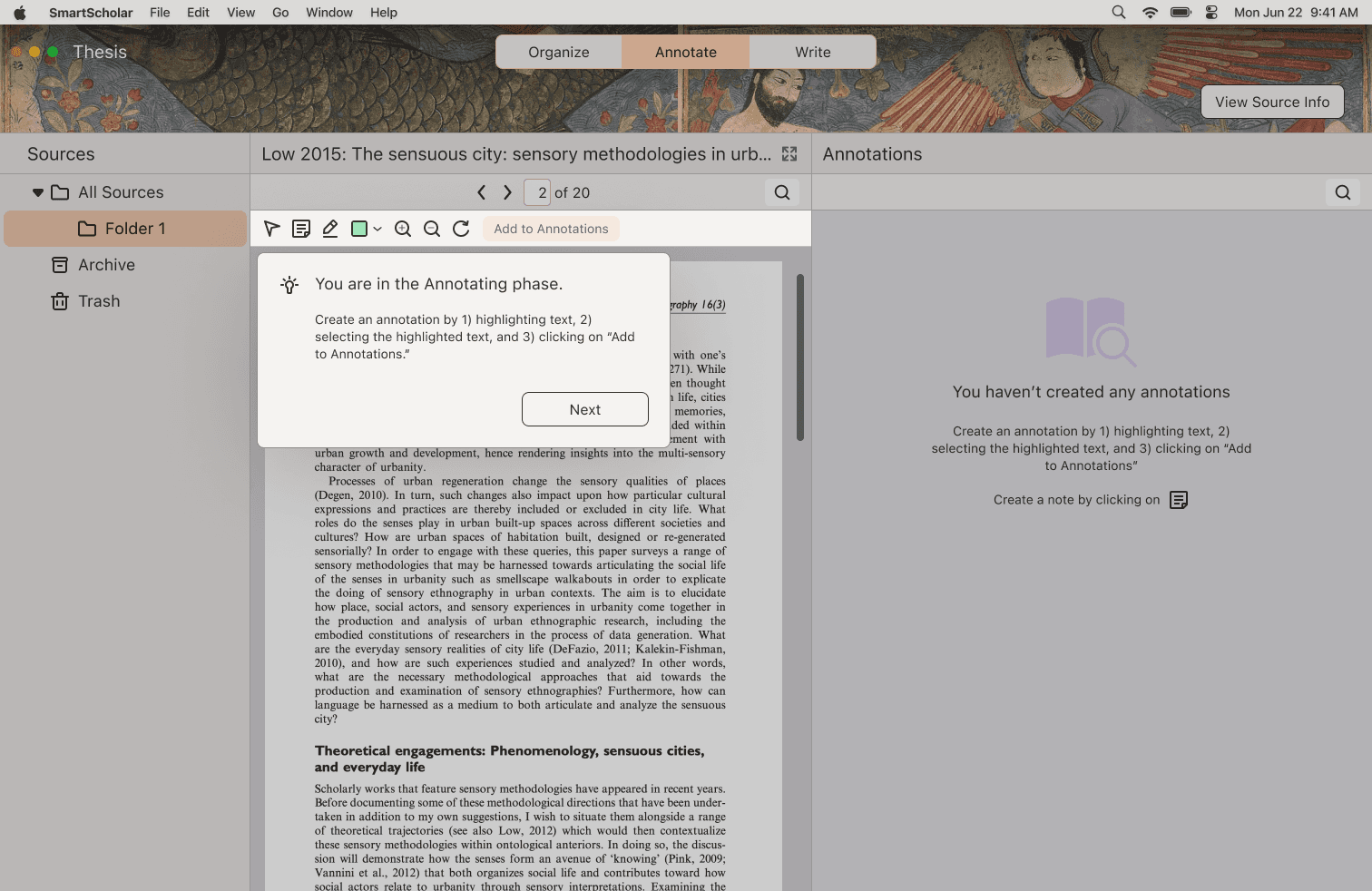The height and width of the screenshot is (891, 1372).
Task: Open the Help menu
Action: point(384,13)
